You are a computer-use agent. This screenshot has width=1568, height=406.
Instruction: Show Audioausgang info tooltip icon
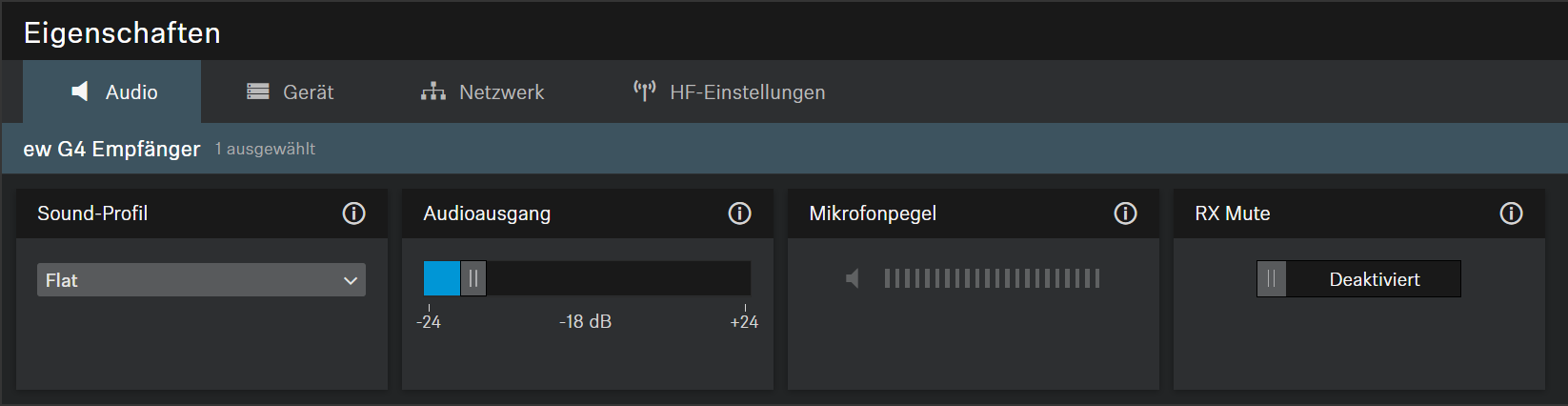coord(739,213)
